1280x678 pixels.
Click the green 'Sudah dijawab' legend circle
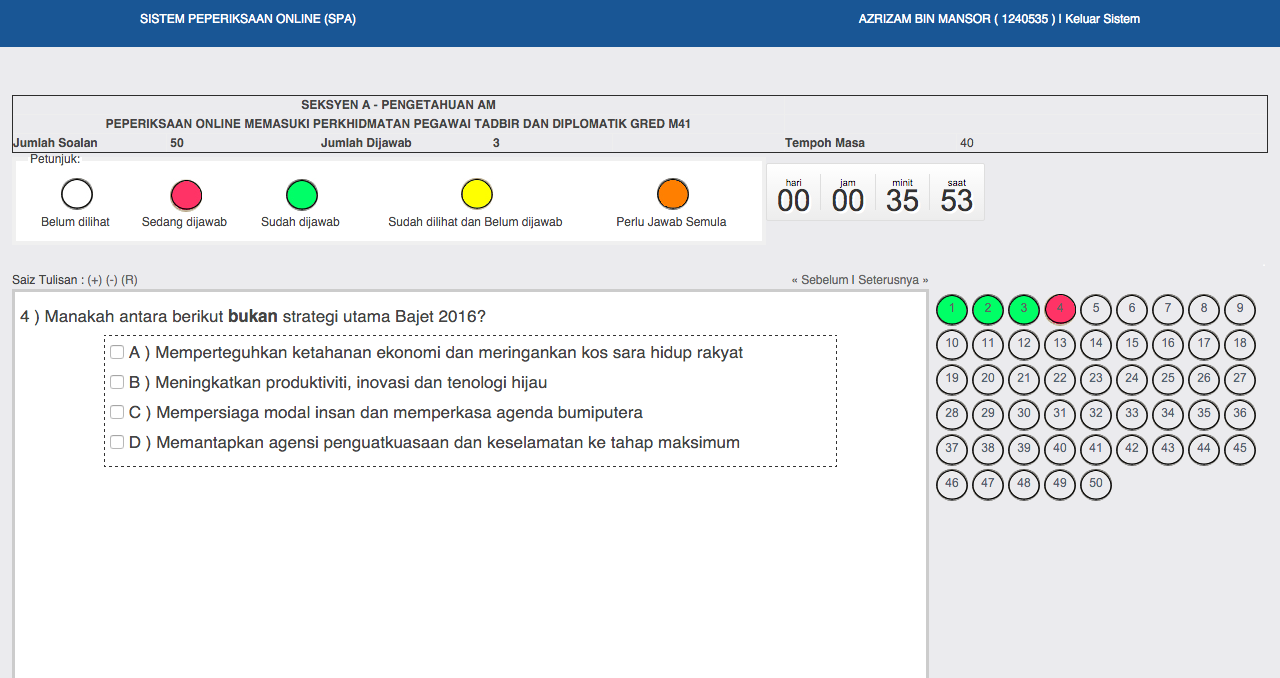tap(301, 195)
